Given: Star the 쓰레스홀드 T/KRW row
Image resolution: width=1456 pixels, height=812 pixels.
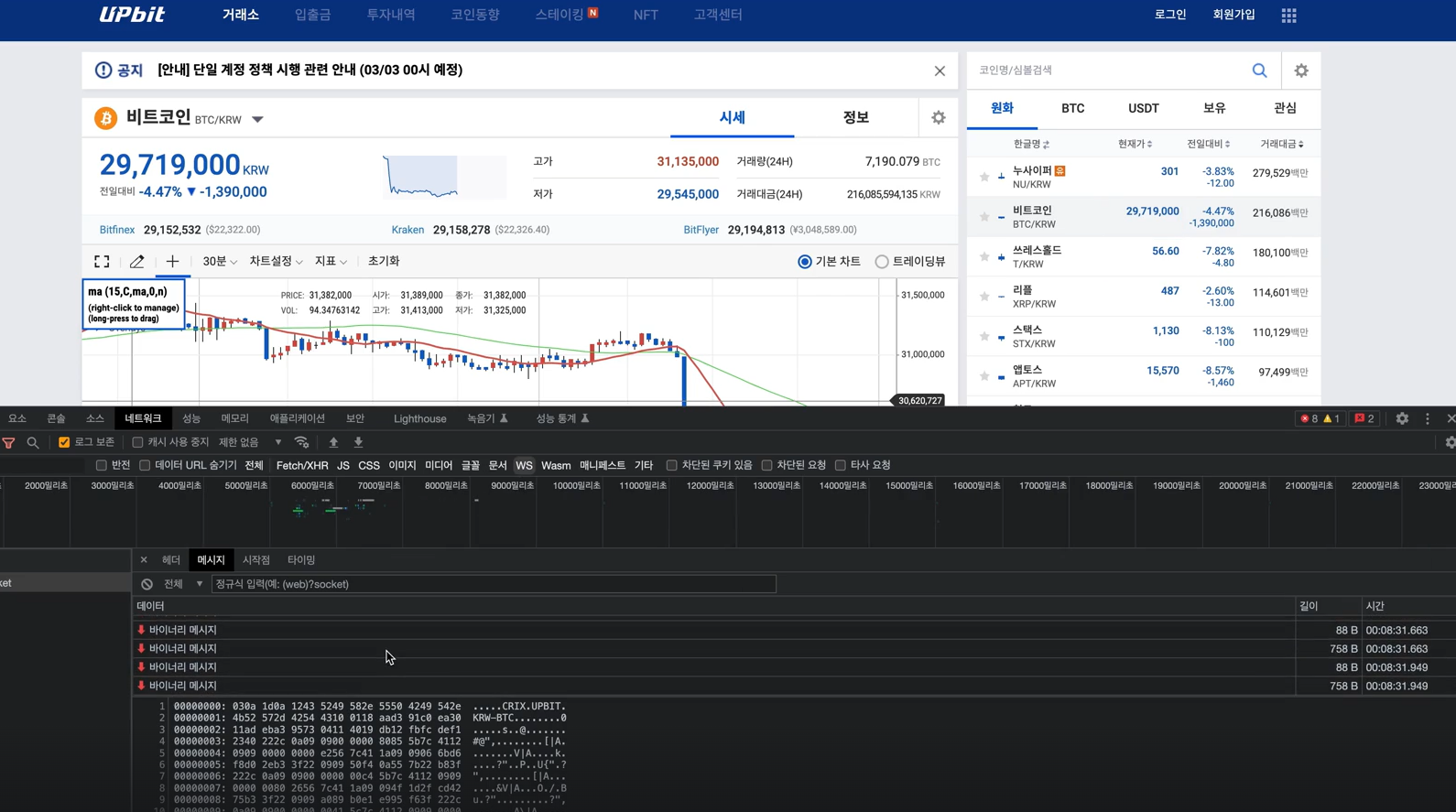Looking at the screenshot, I should coord(984,256).
